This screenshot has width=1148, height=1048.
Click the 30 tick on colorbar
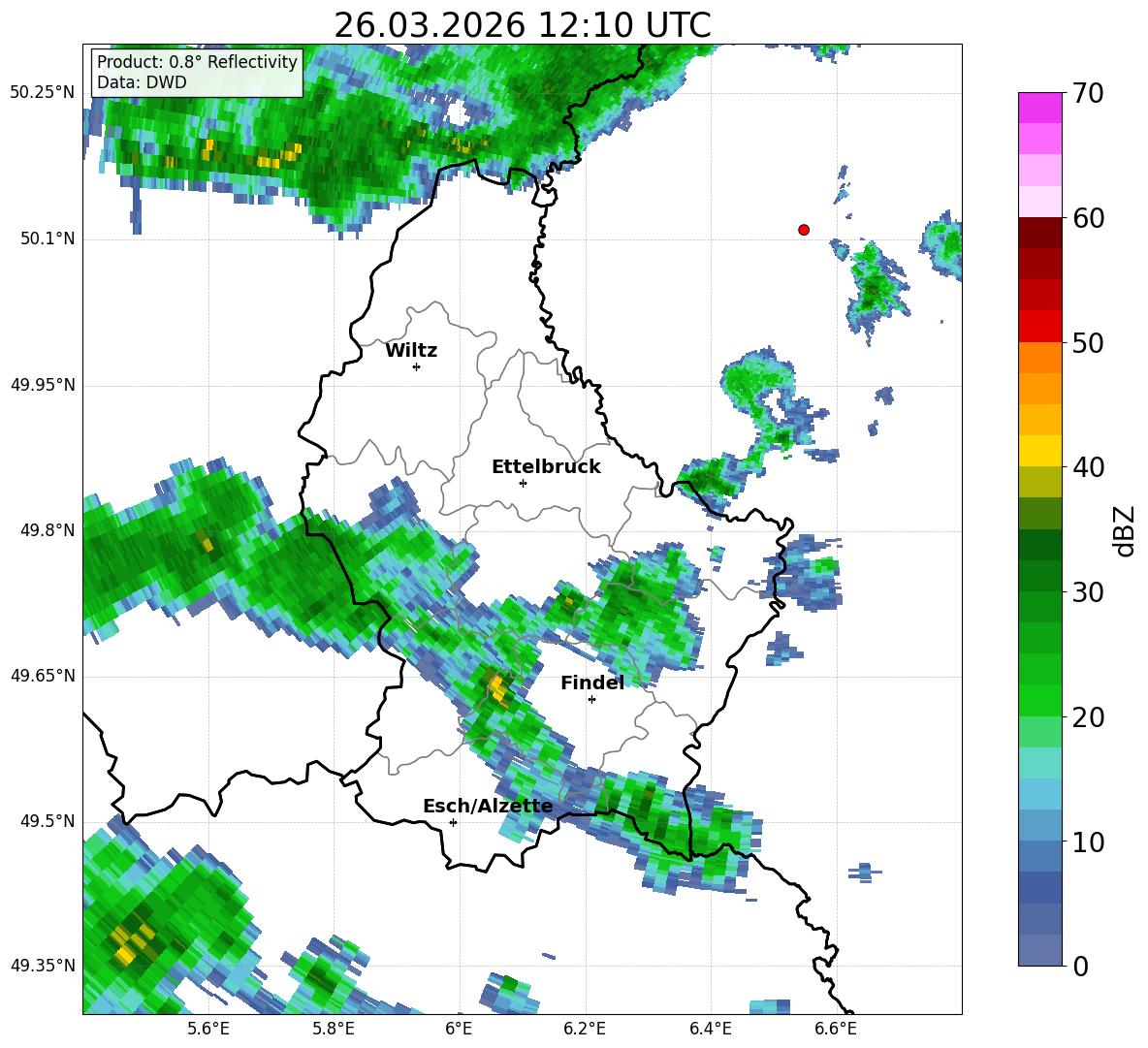pos(1088,592)
